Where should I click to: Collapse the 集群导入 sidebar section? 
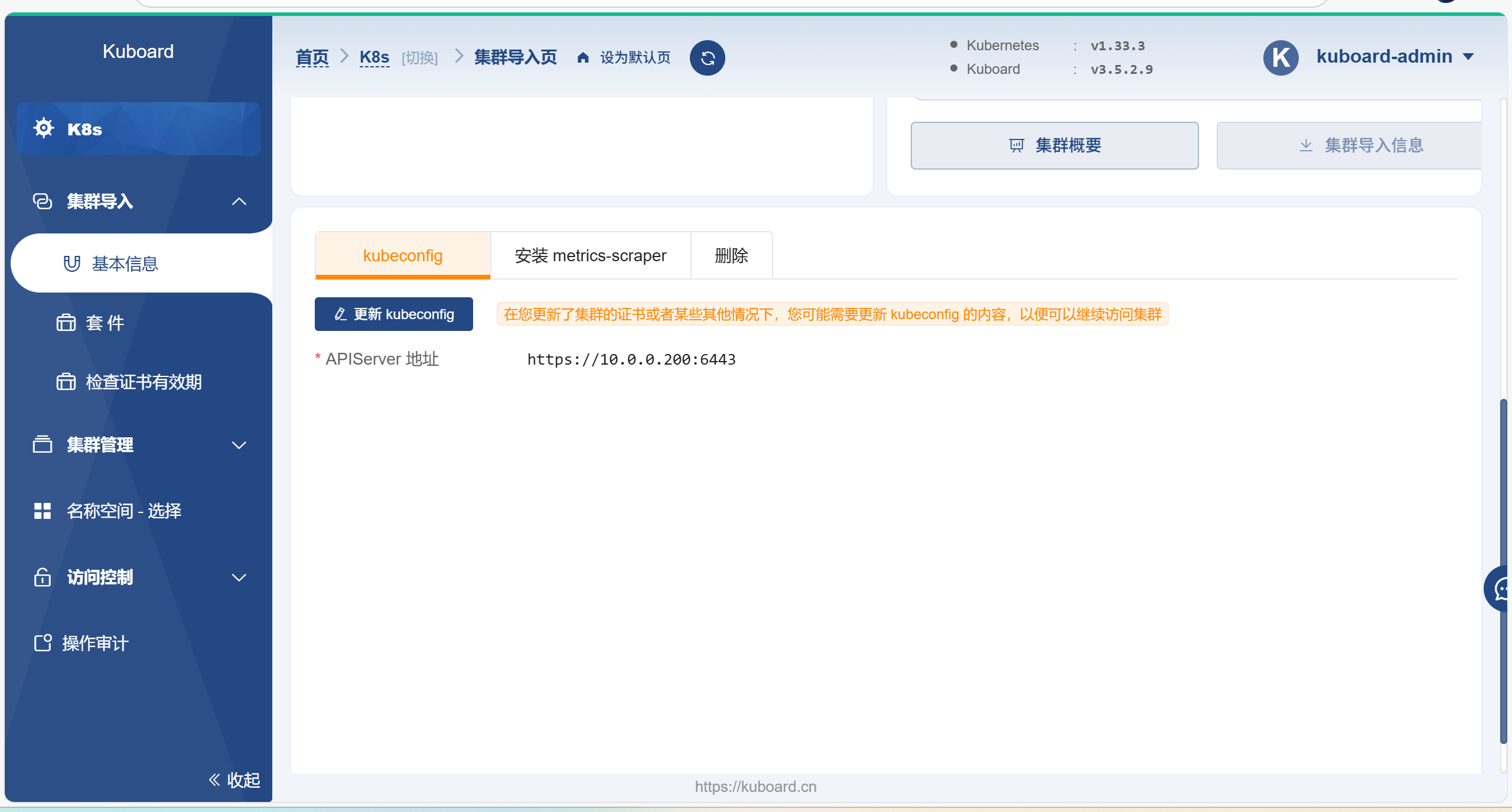pos(239,202)
